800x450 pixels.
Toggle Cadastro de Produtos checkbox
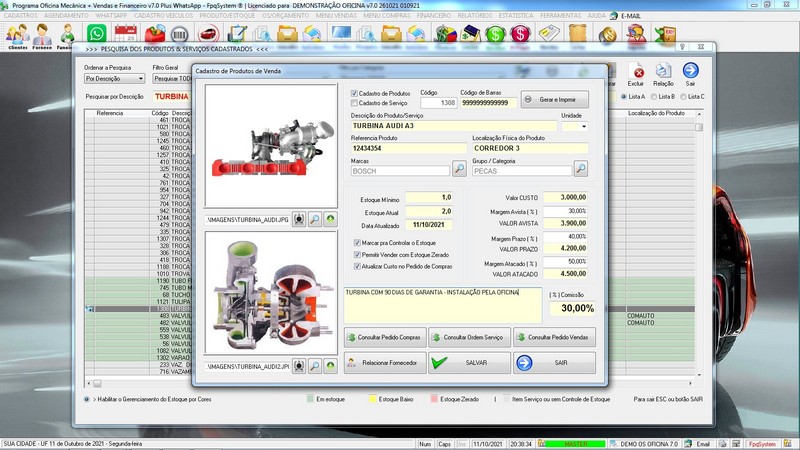point(354,93)
